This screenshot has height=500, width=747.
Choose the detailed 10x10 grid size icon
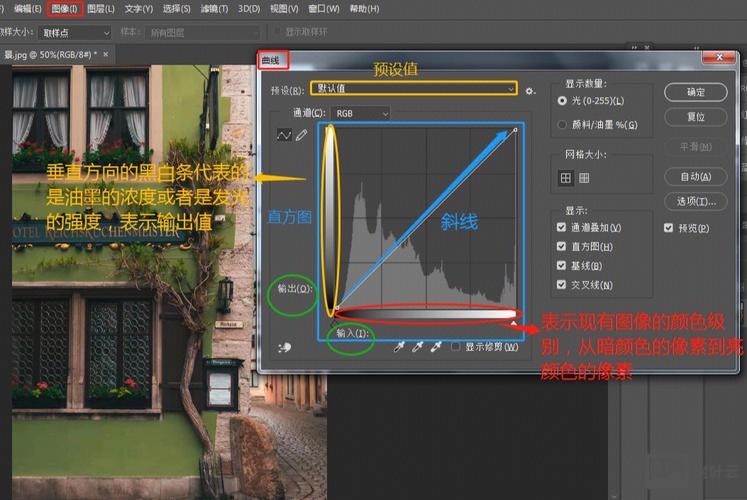coord(584,178)
